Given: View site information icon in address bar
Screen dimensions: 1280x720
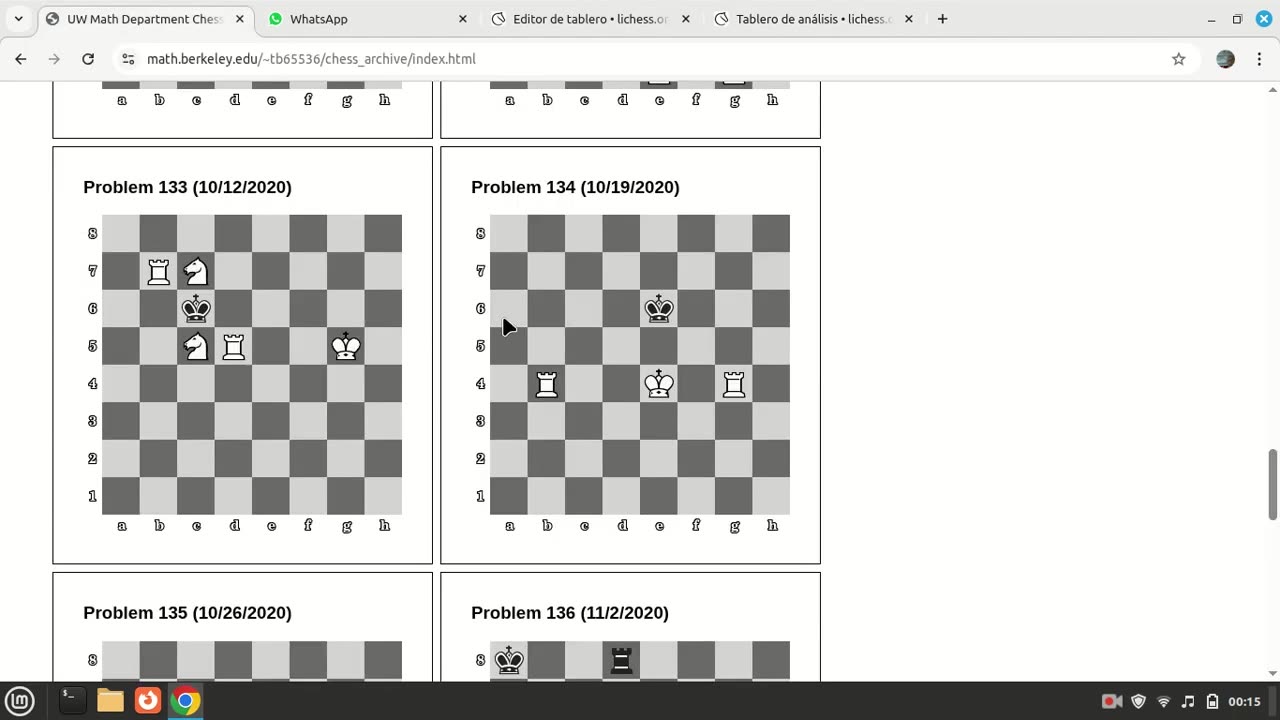Looking at the screenshot, I should point(128,59).
